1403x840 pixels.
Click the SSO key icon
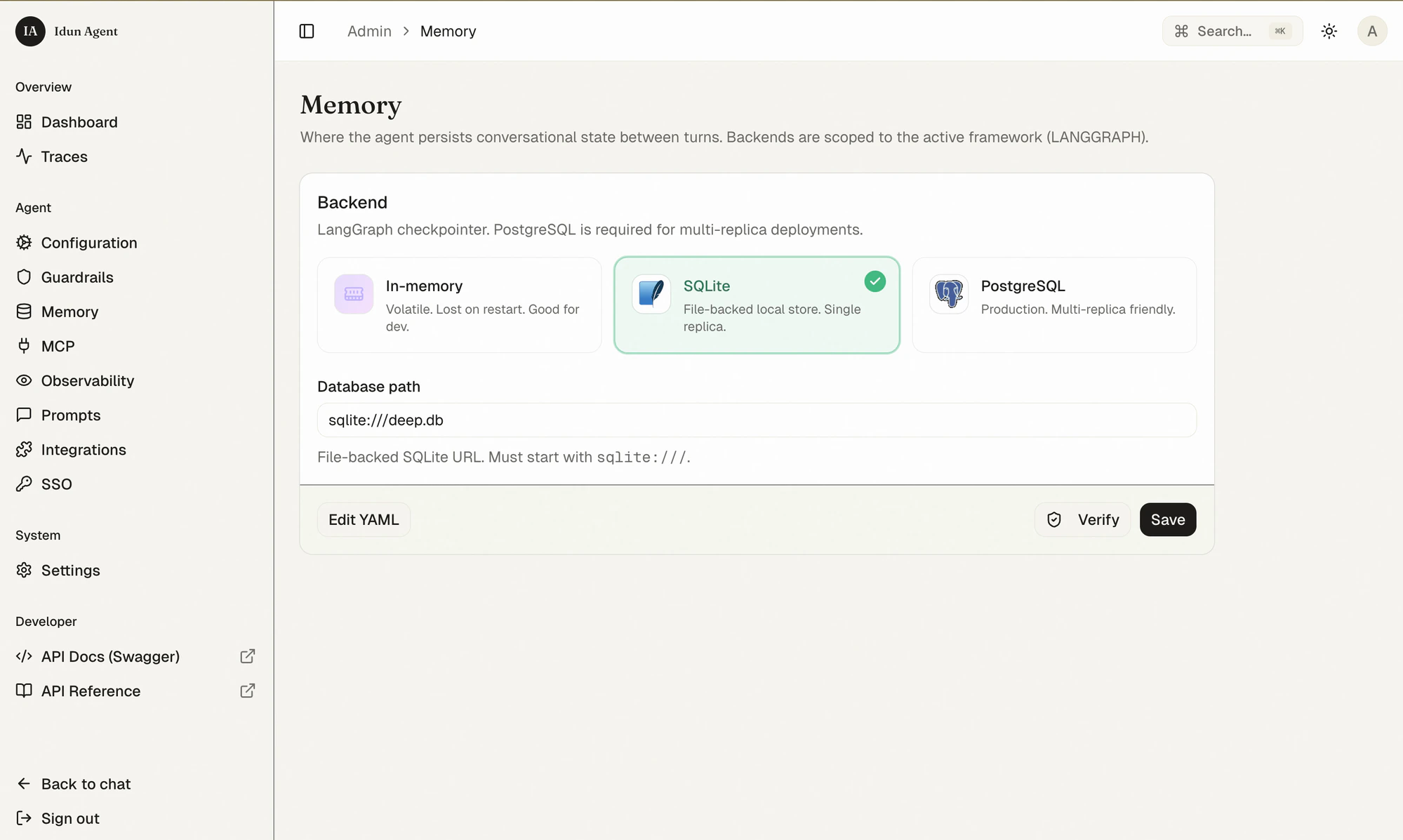coord(24,484)
